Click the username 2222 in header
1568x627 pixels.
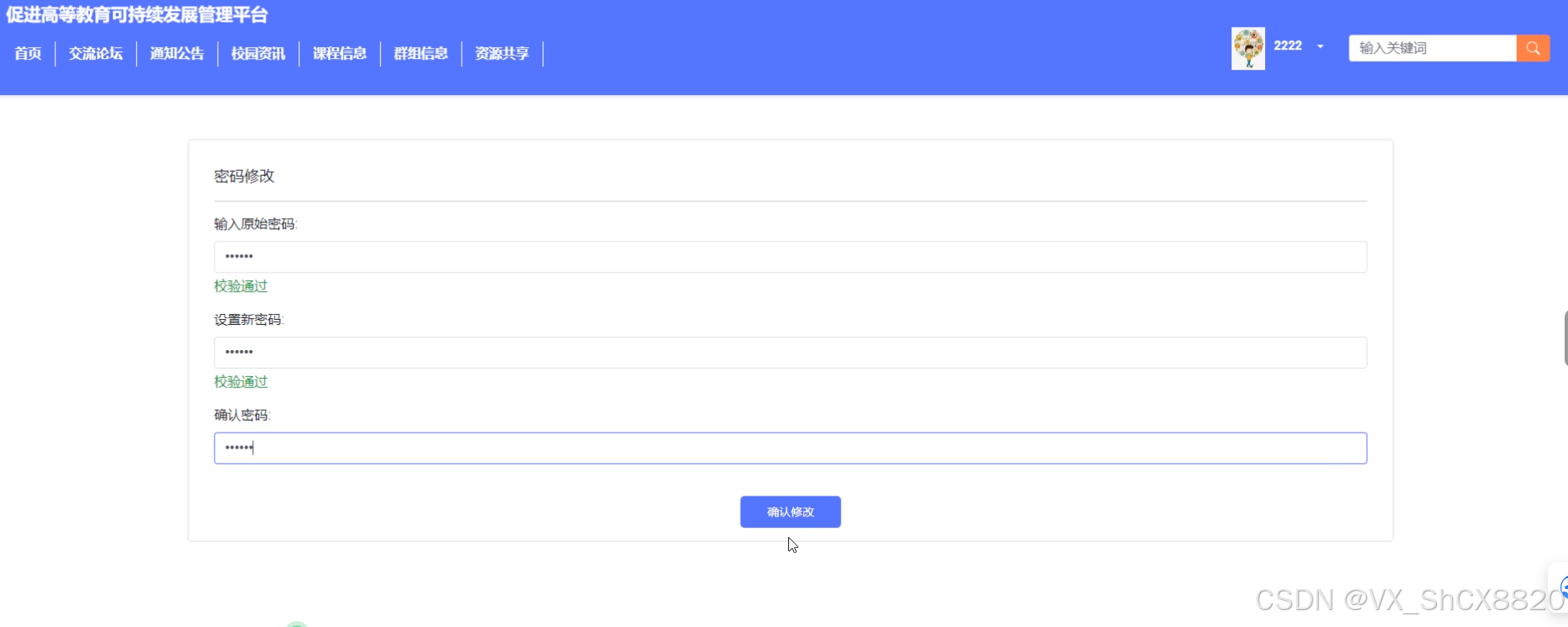pos(1287,46)
